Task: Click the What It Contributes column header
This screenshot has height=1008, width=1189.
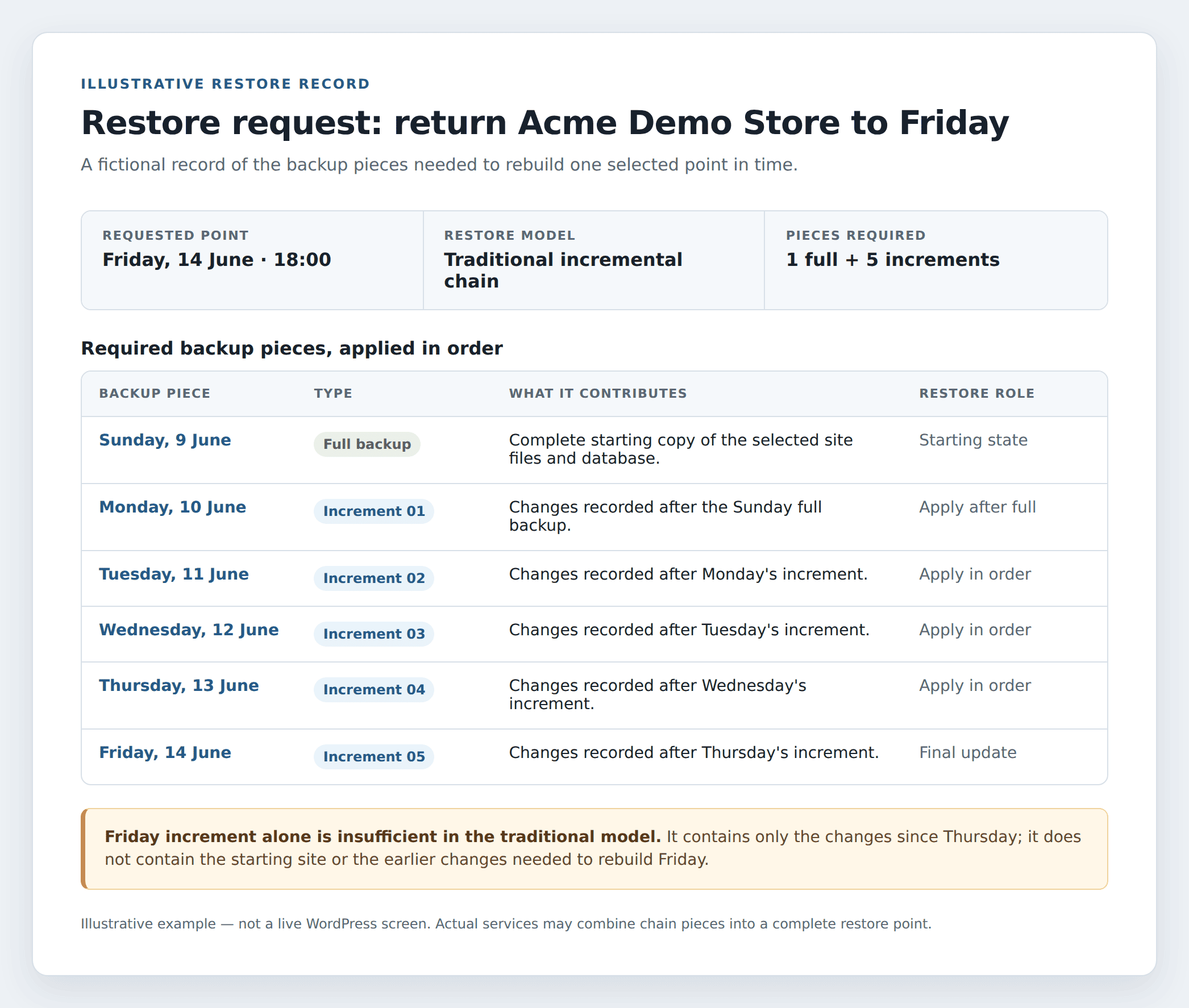Action: 598,393
